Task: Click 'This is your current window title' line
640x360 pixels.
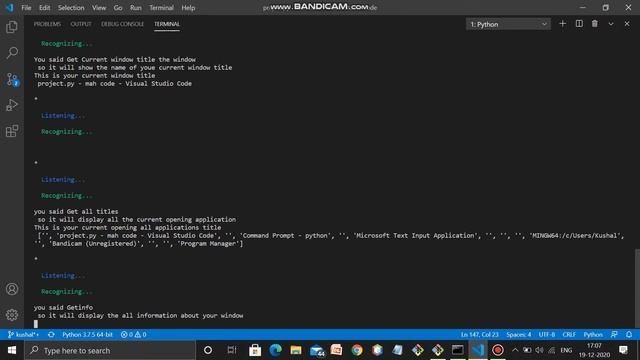Action: point(94,76)
